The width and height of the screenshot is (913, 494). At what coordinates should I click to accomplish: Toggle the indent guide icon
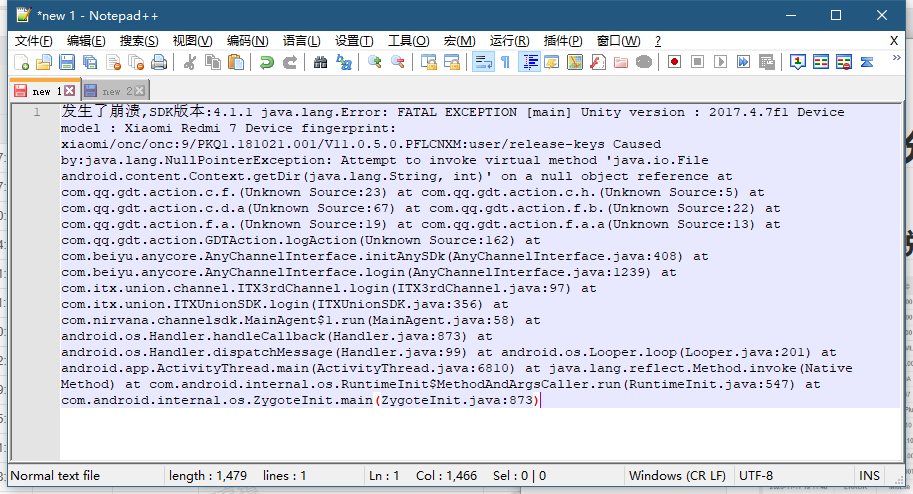pos(529,62)
